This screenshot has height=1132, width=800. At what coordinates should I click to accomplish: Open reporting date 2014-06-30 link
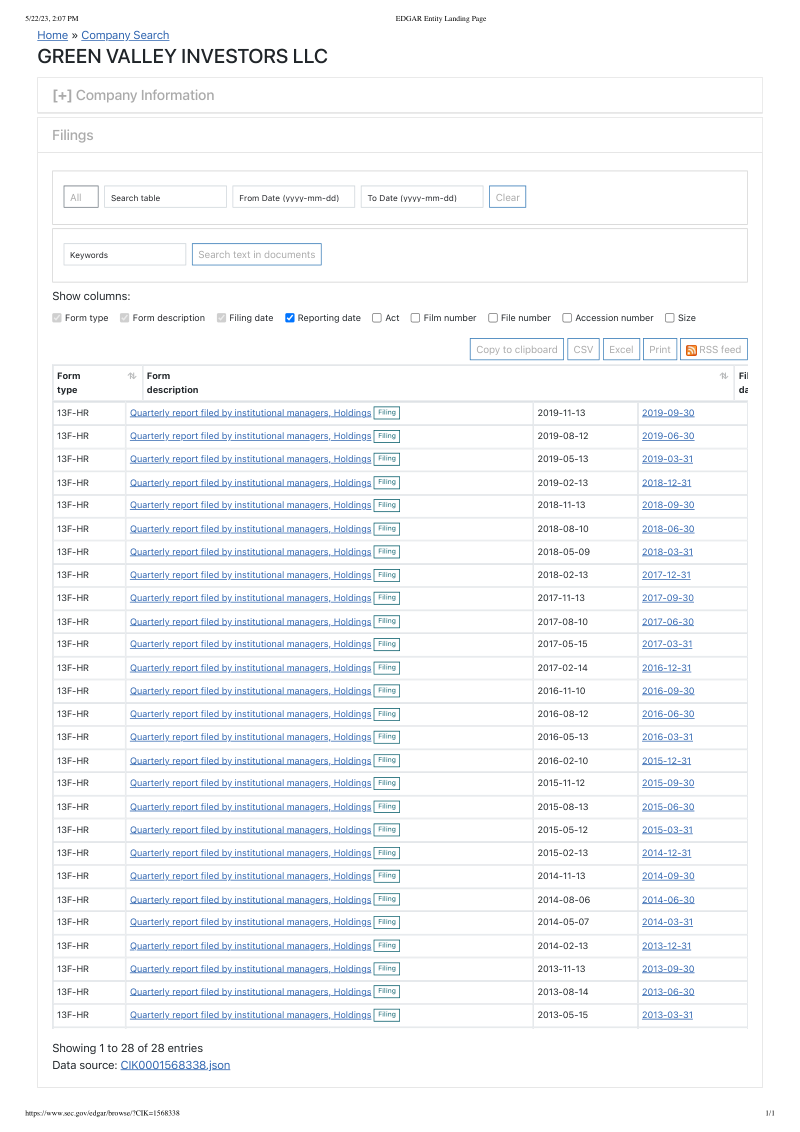click(668, 900)
